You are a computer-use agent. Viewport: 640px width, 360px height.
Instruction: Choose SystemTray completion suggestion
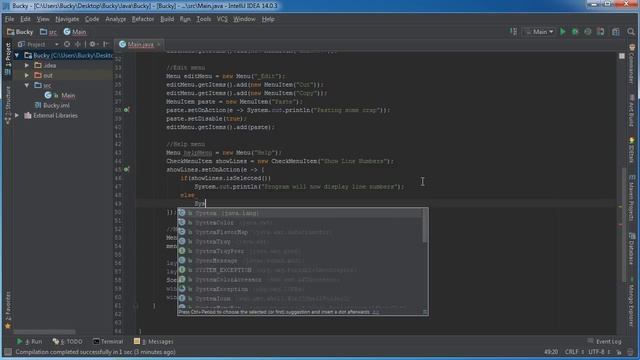pyautogui.click(x=300, y=242)
